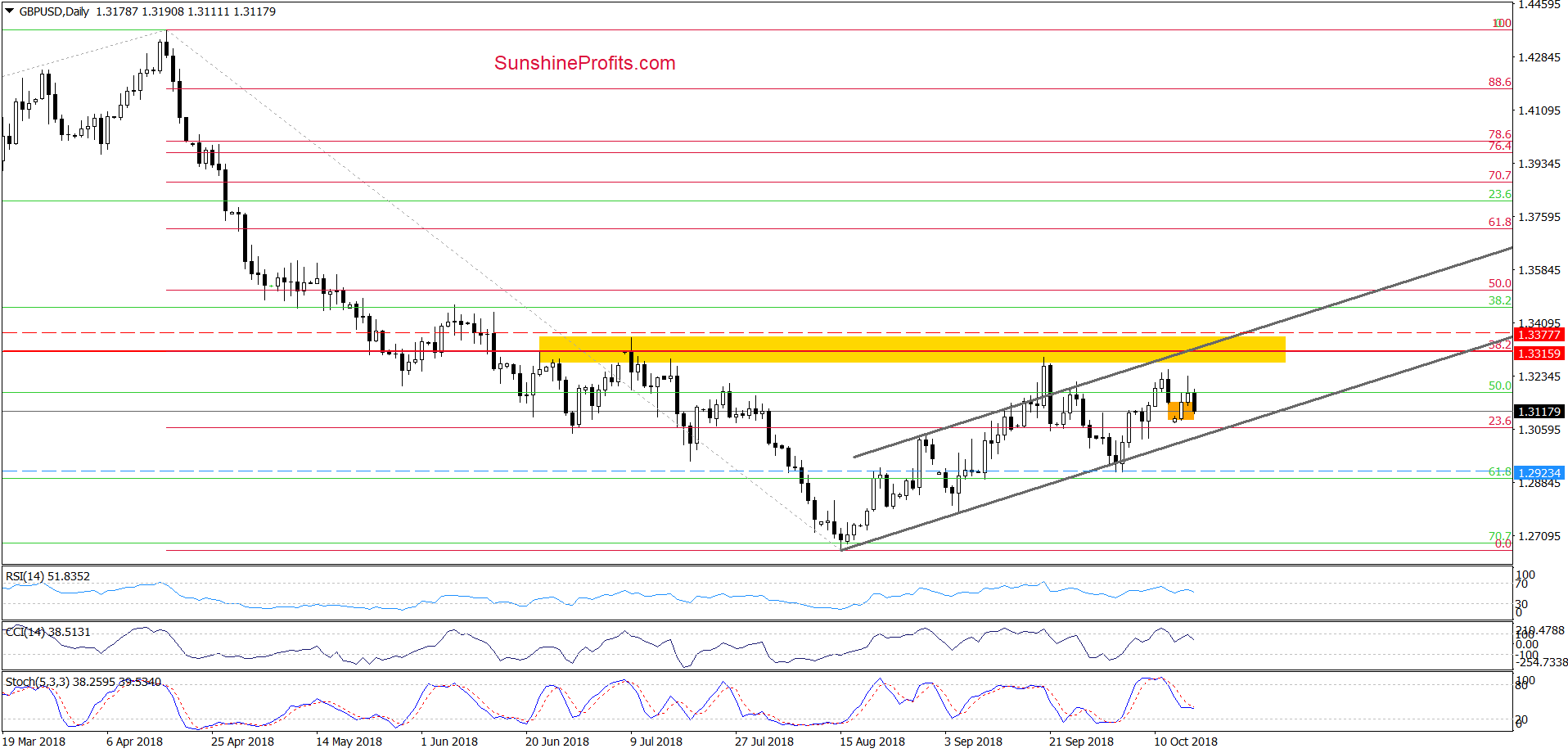
Task: Click the 14 May 2018 date label
Action: point(349,742)
